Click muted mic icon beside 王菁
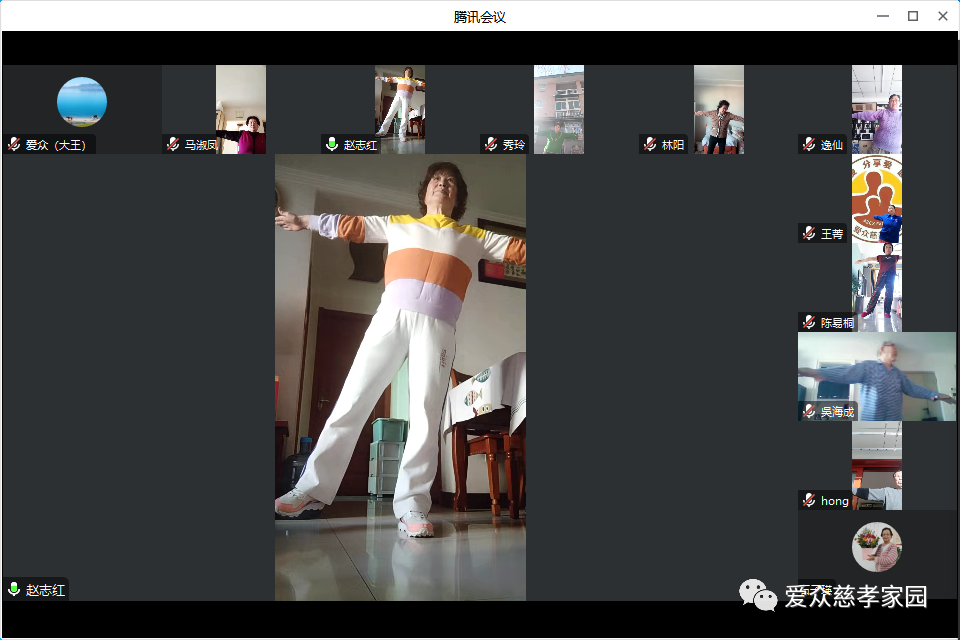This screenshot has height=640, width=960. pyautogui.click(x=809, y=234)
